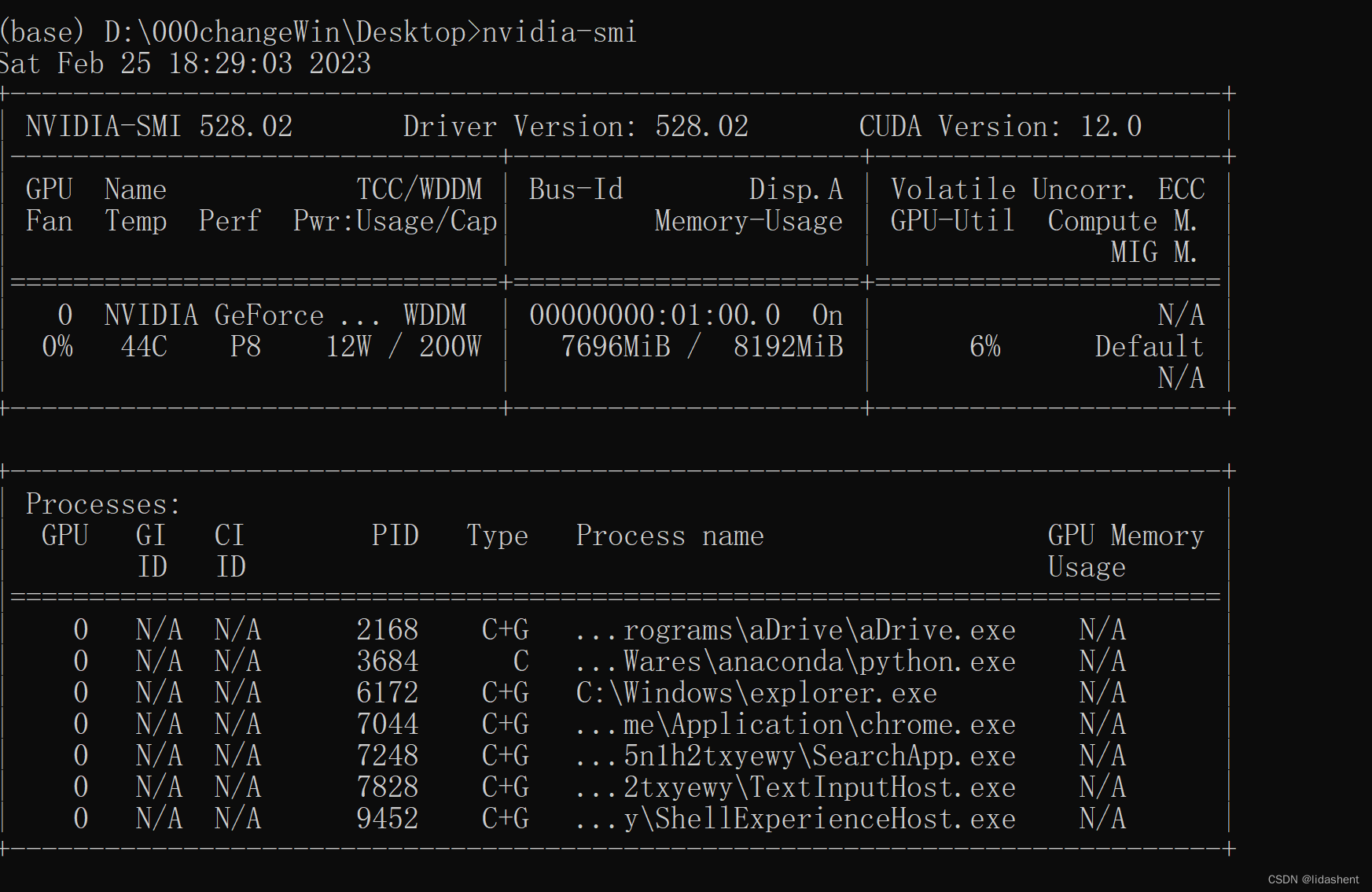Image resolution: width=1372 pixels, height=892 pixels.
Task: Click the 'Disp.A' header label
Action: click(796, 190)
